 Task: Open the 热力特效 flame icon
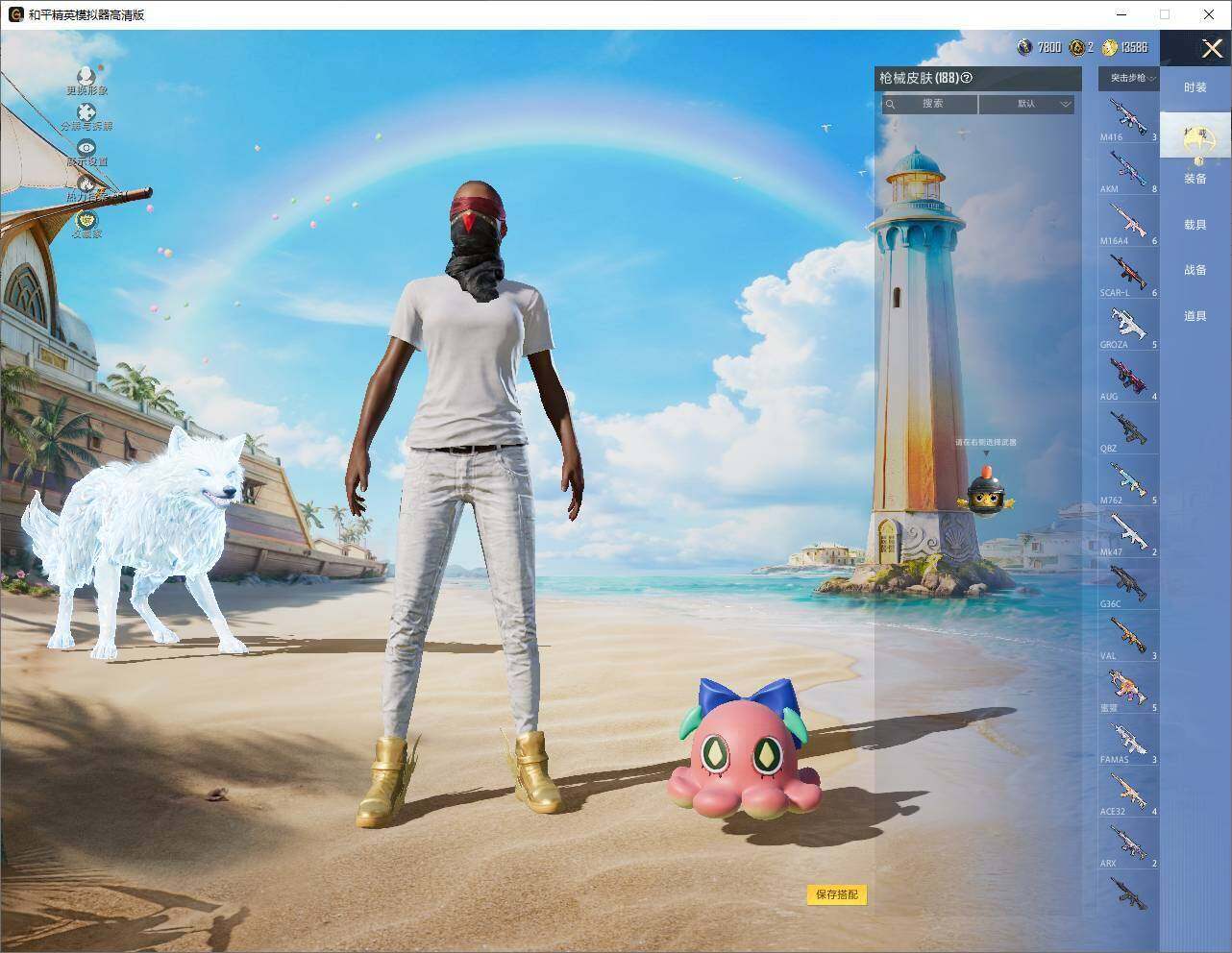point(86,187)
